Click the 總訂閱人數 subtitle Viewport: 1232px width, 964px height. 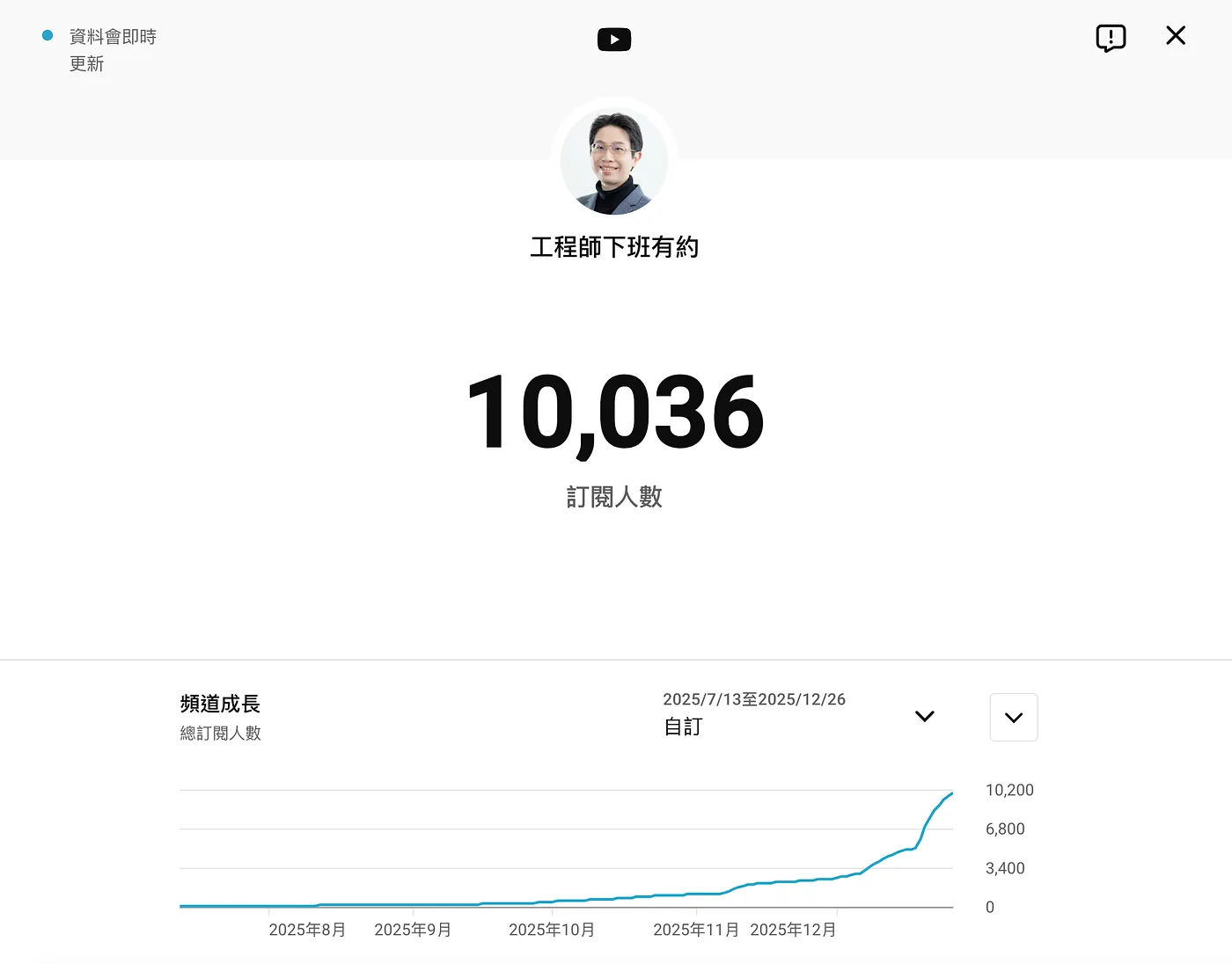[221, 734]
